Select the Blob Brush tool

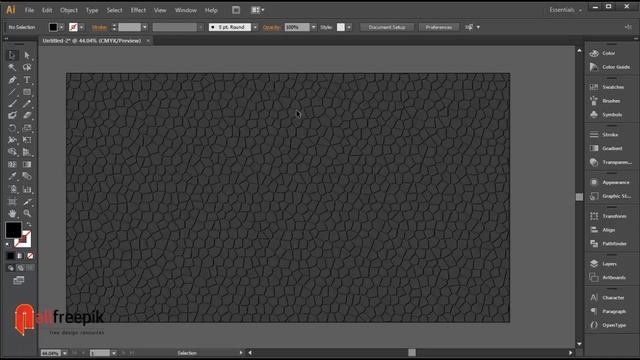tap(12, 116)
